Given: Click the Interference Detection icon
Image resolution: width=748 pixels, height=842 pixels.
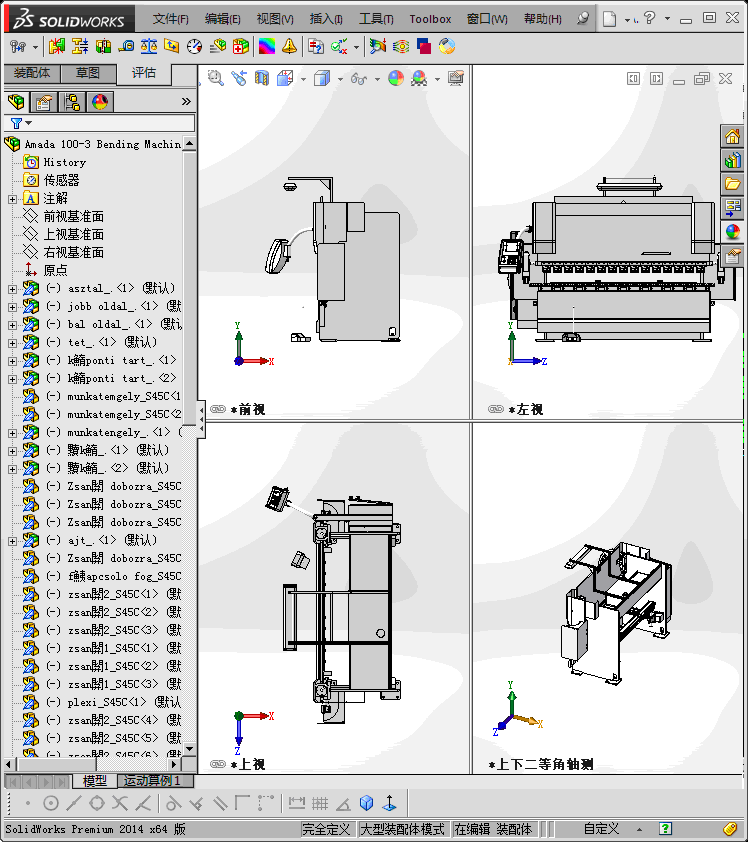Looking at the screenshot, I should point(56,47).
